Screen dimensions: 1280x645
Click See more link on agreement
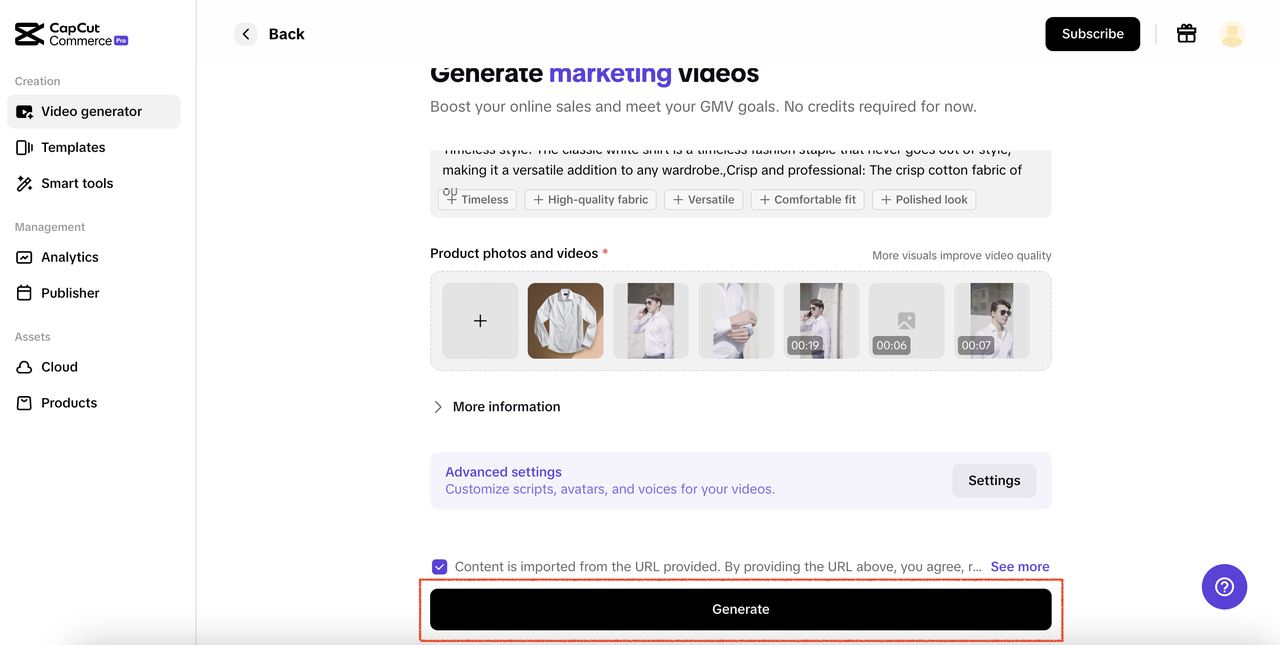[1020, 567]
